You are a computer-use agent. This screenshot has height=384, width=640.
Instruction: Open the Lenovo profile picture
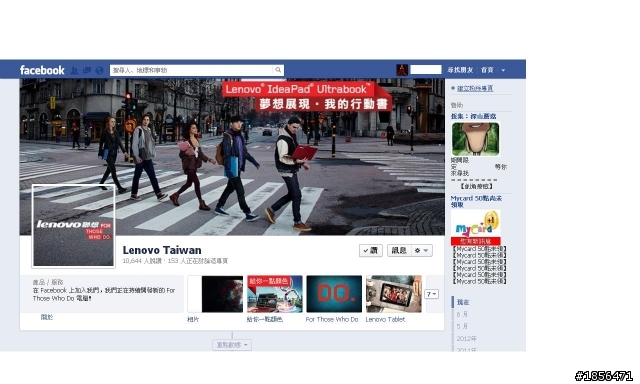pos(73,226)
